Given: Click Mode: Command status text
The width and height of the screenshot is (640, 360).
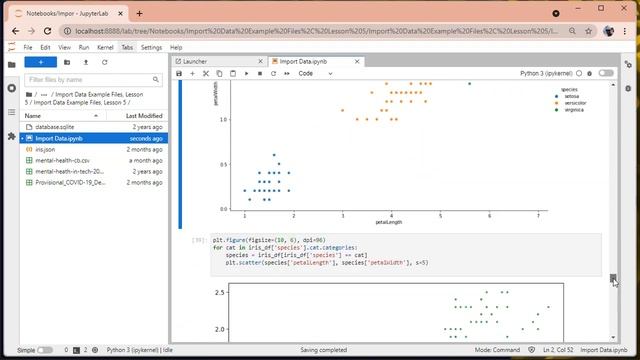Looking at the screenshot, I should point(497,350).
